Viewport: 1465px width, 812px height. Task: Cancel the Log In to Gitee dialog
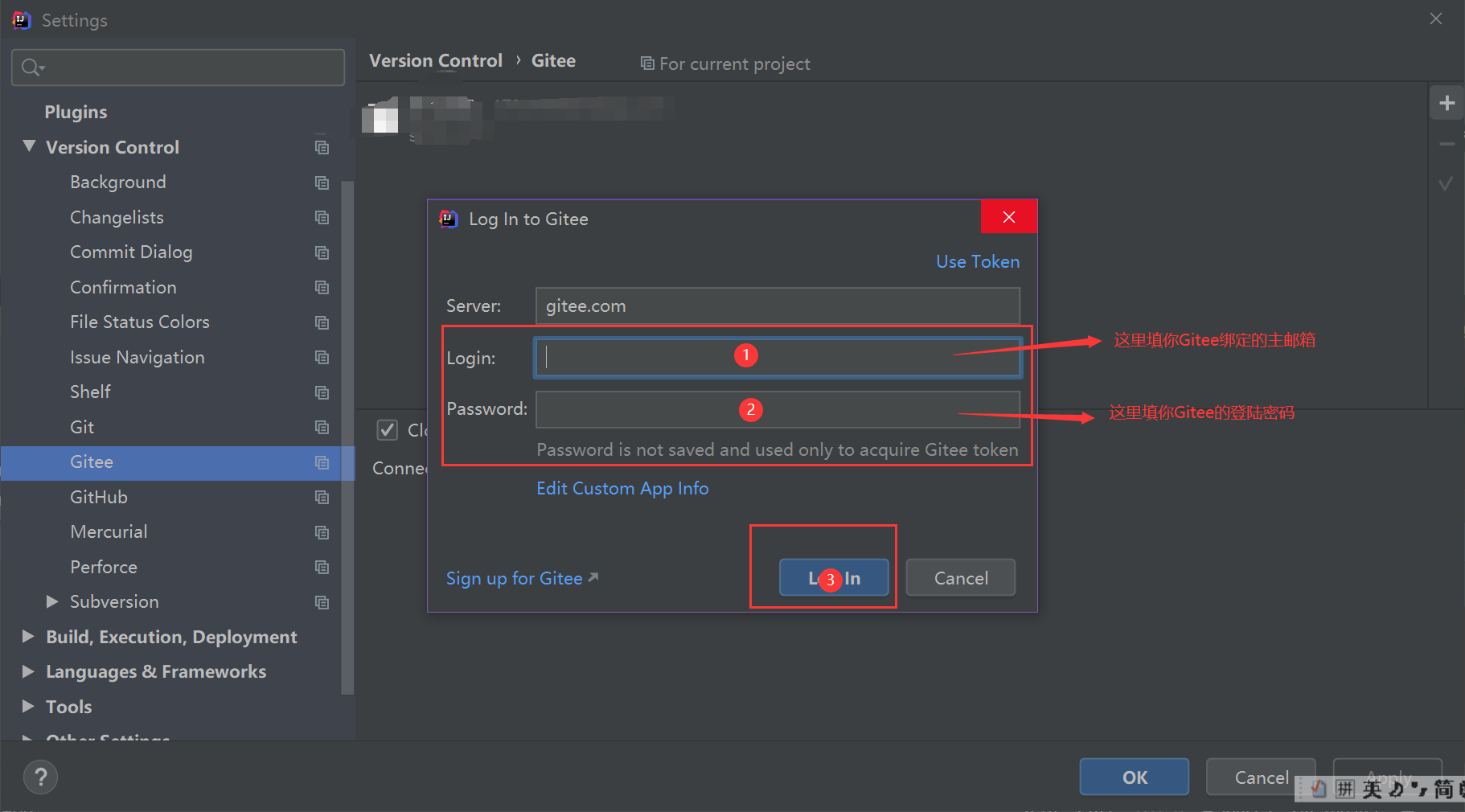[x=961, y=578]
